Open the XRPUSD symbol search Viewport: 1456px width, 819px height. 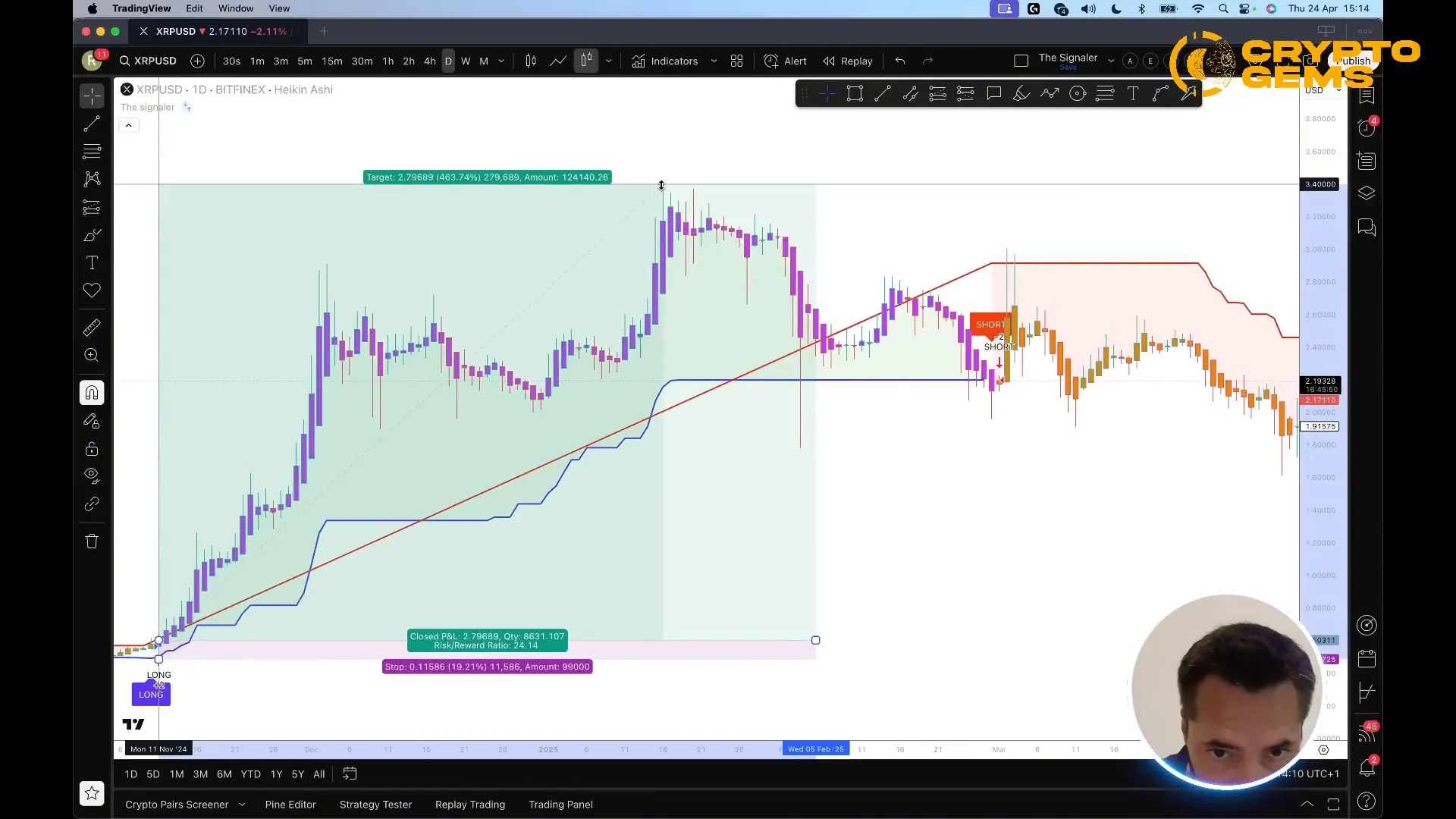(x=148, y=61)
